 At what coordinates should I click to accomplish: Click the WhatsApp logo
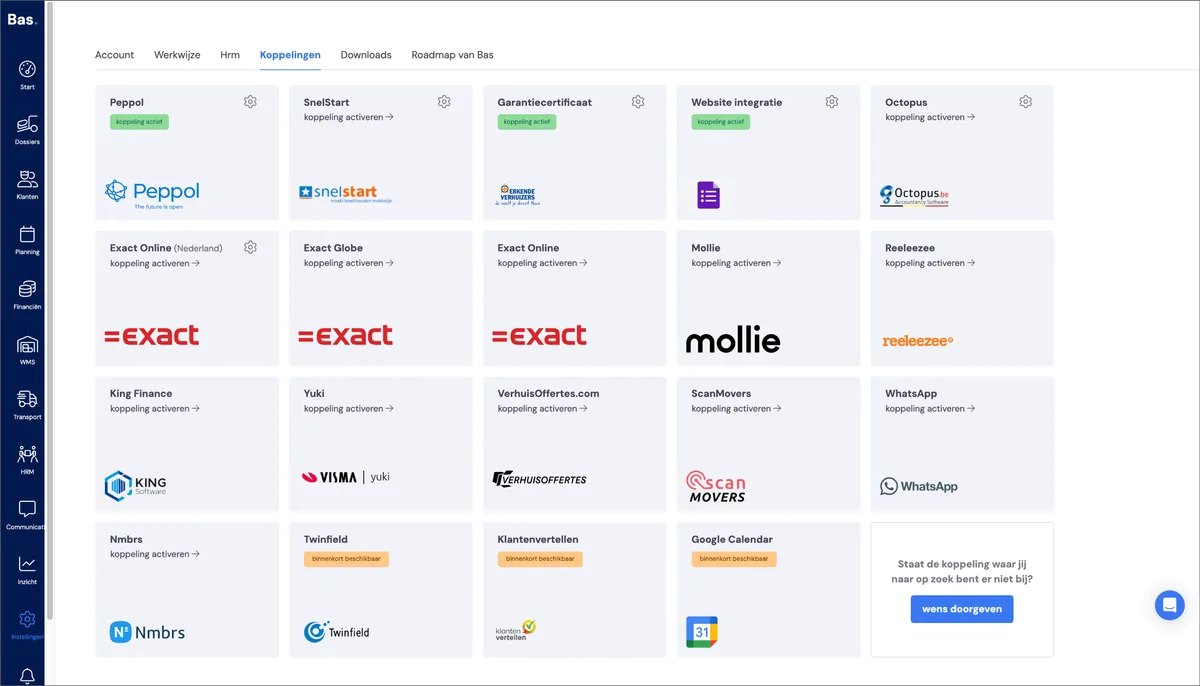(x=919, y=486)
